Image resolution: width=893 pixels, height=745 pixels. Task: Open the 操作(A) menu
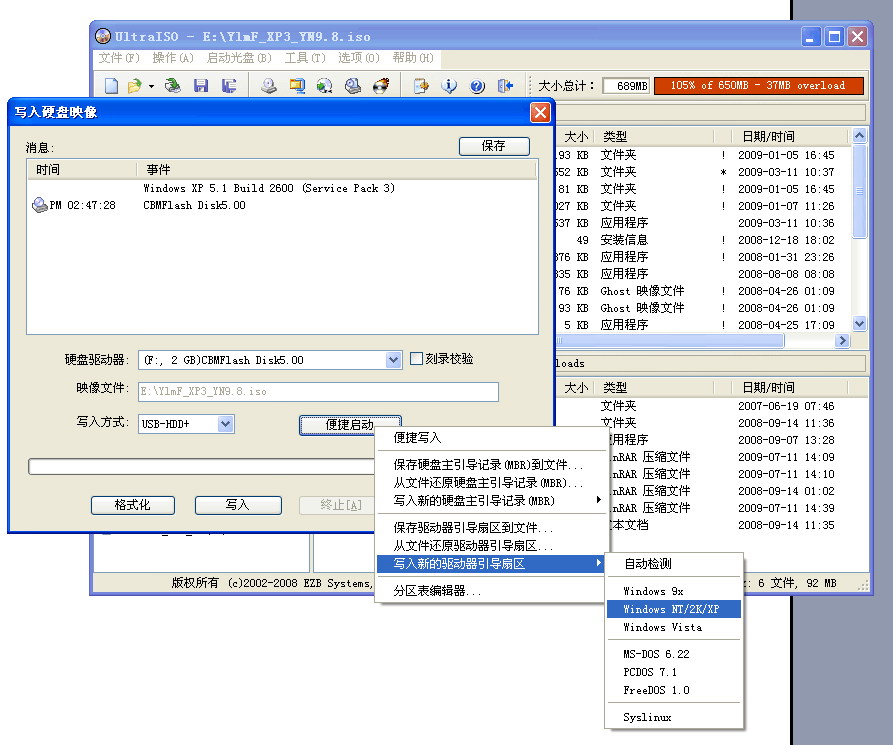coord(173,58)
